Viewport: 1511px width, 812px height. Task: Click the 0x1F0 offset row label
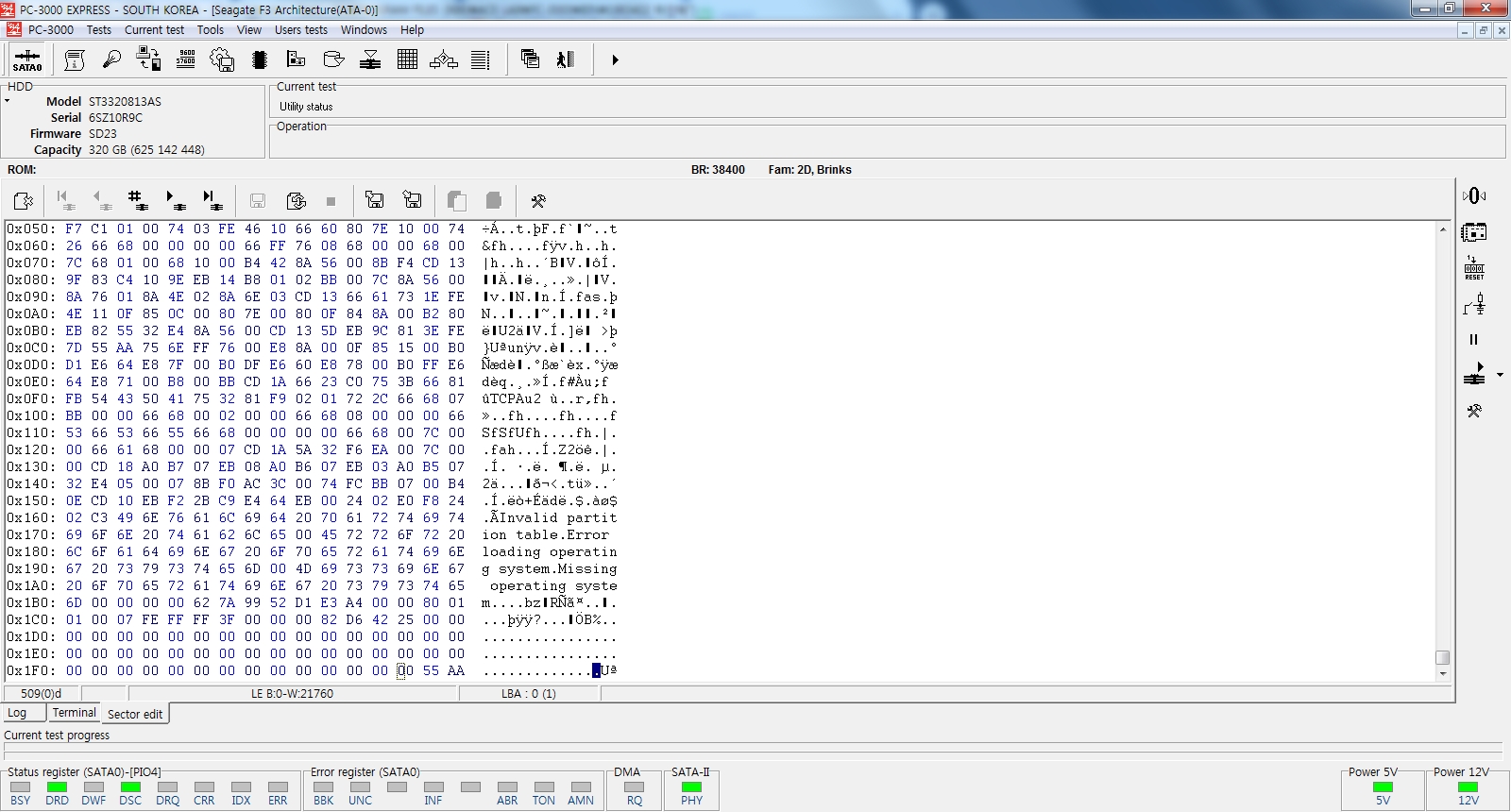pyautogui.click(x=31, y=670)
